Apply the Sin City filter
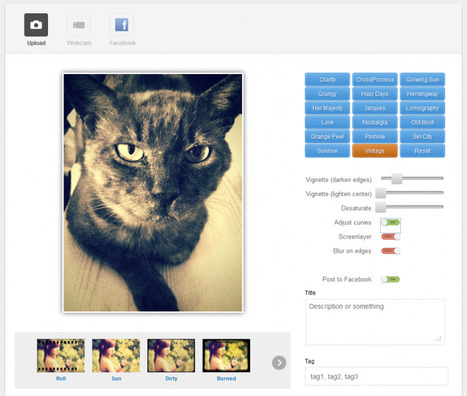Image resolution: width=467 pixels, height=396 pixels. [422, 136]
